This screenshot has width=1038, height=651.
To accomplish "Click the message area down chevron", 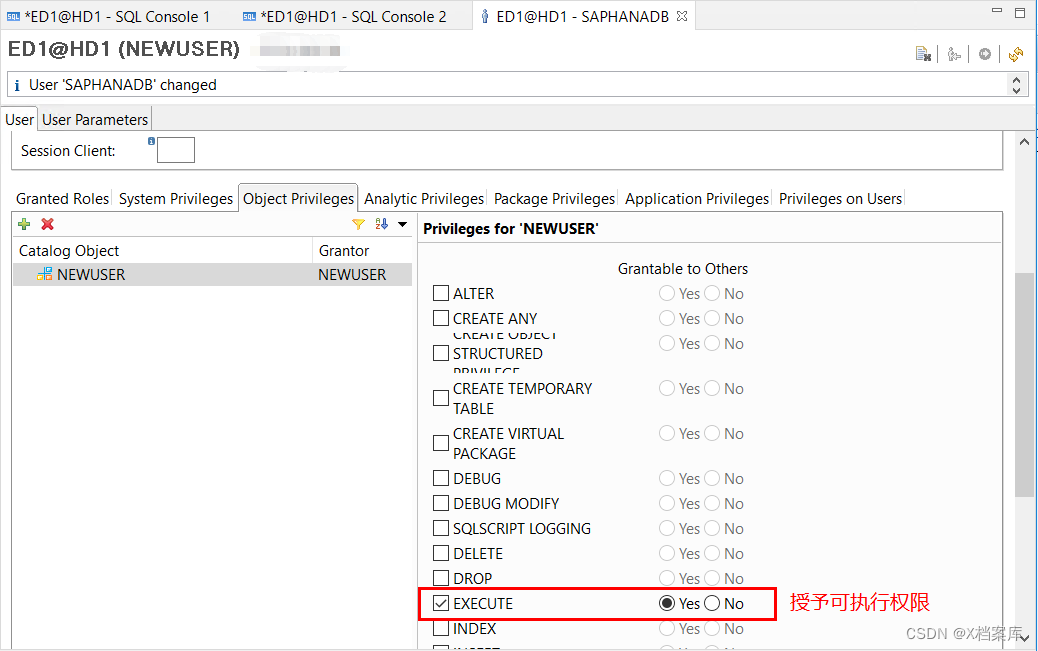I will point(1016,91).
